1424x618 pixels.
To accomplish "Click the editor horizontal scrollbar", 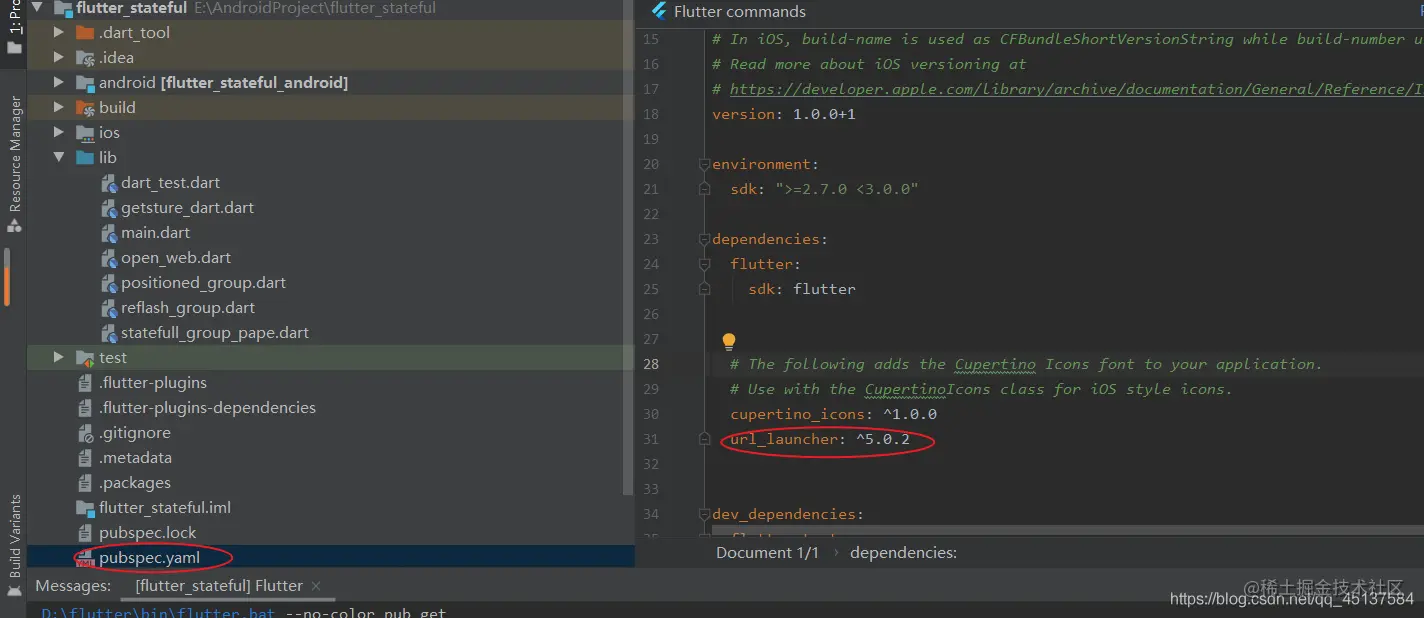I will coord(1067,529).
